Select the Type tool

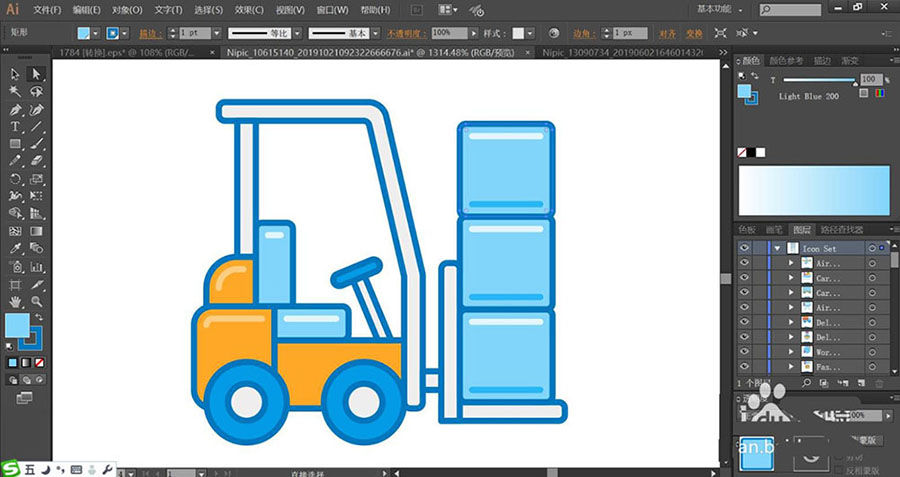pos(16,128)
